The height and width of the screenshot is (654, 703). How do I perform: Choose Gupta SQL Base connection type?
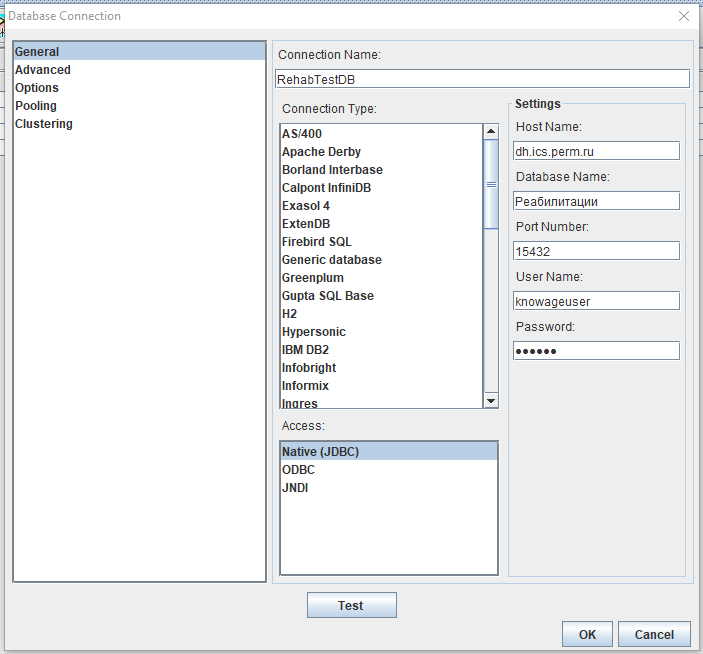point(382,295)
